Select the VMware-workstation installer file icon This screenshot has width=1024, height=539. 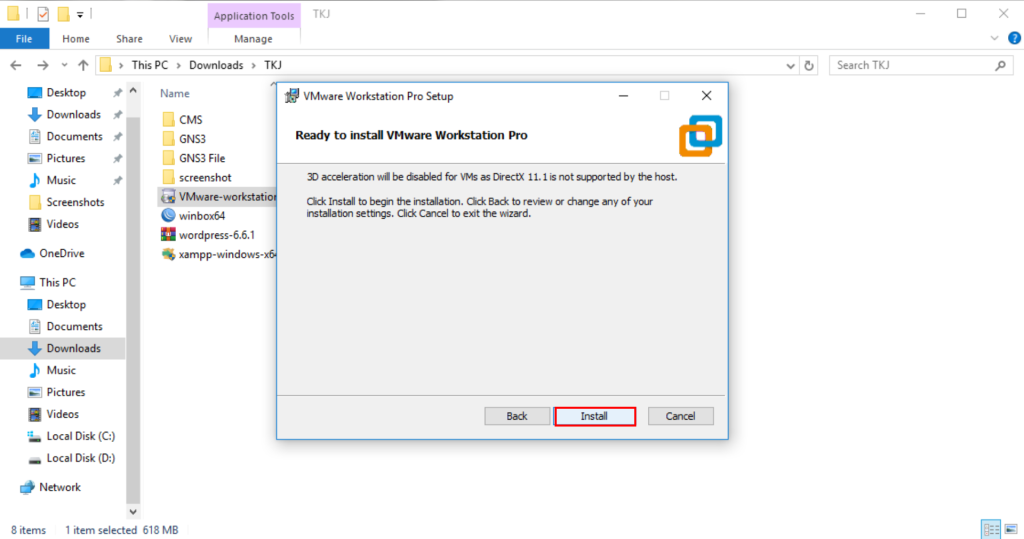click(168, 196)
